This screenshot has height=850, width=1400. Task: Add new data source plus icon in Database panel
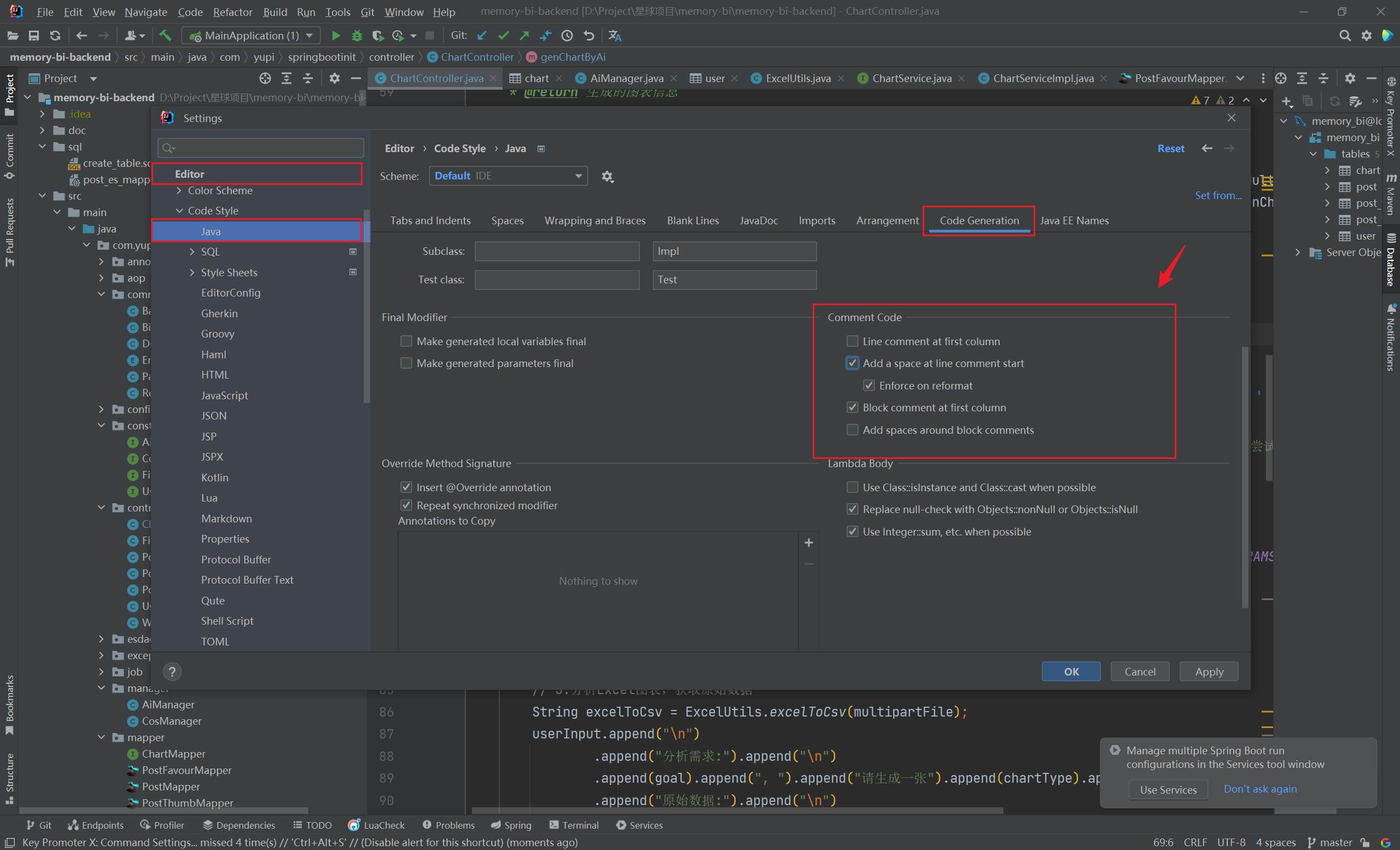(1286, 102)
